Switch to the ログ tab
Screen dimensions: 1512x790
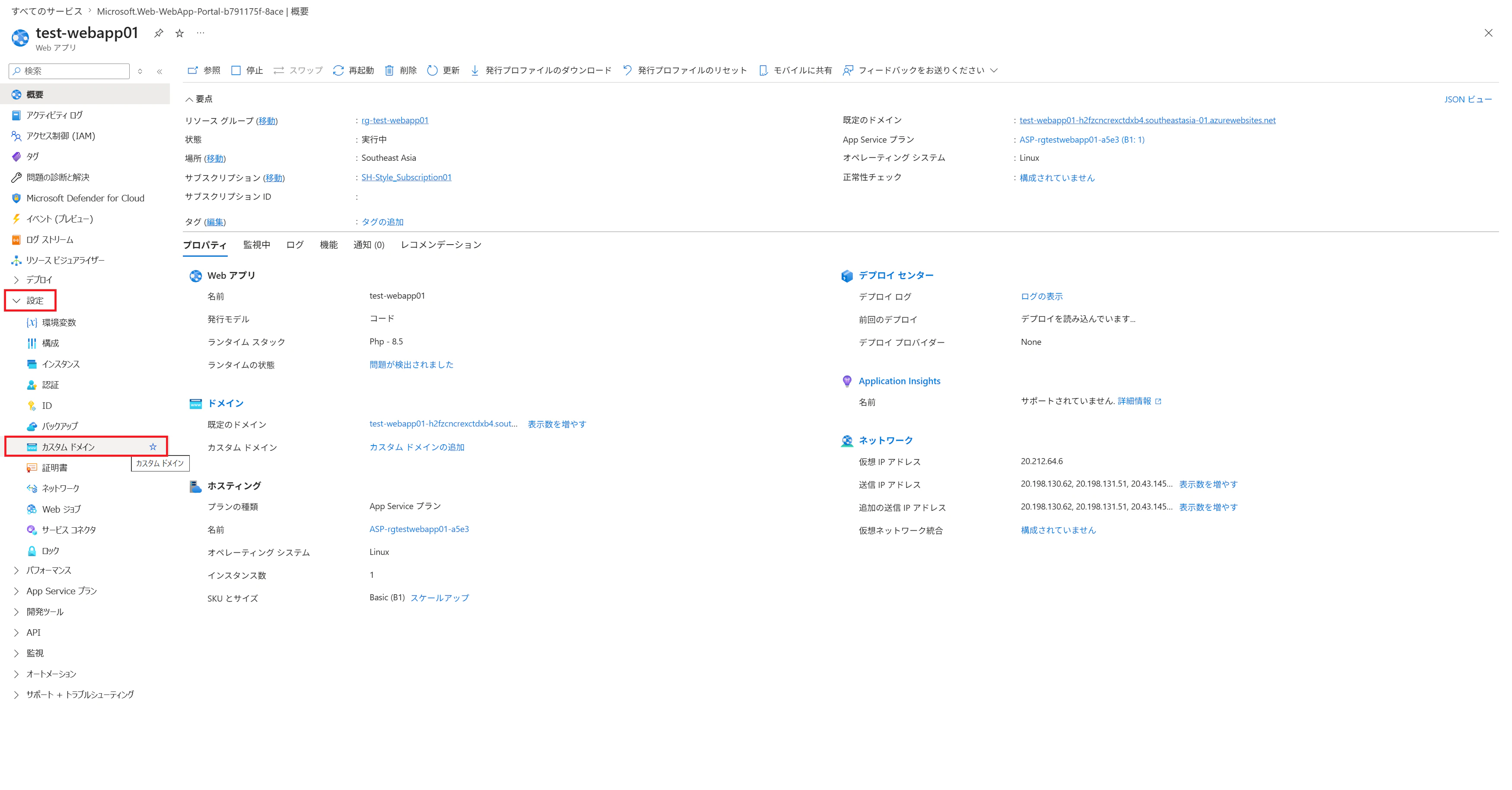coord(295,245)
